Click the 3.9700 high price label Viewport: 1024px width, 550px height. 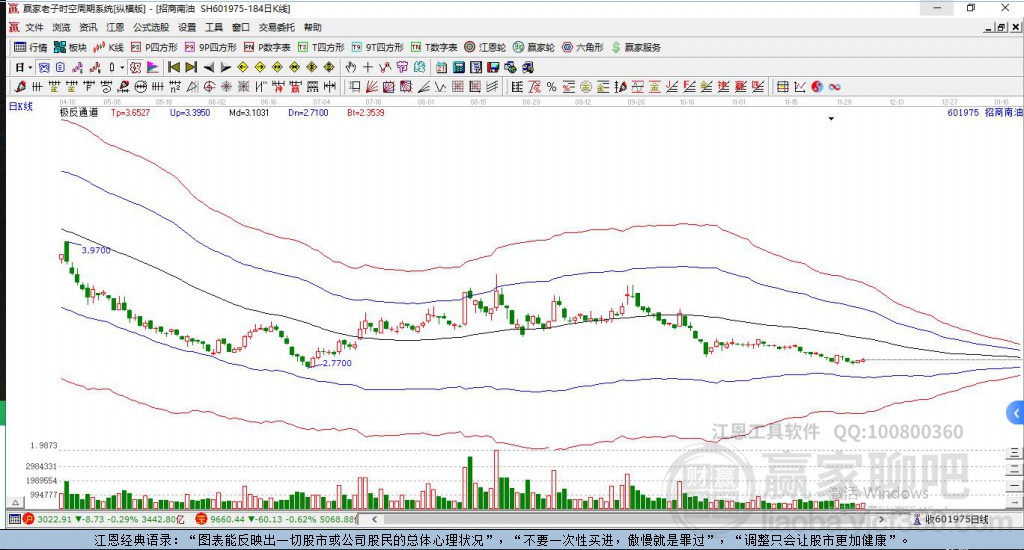(x=96, y=250)
